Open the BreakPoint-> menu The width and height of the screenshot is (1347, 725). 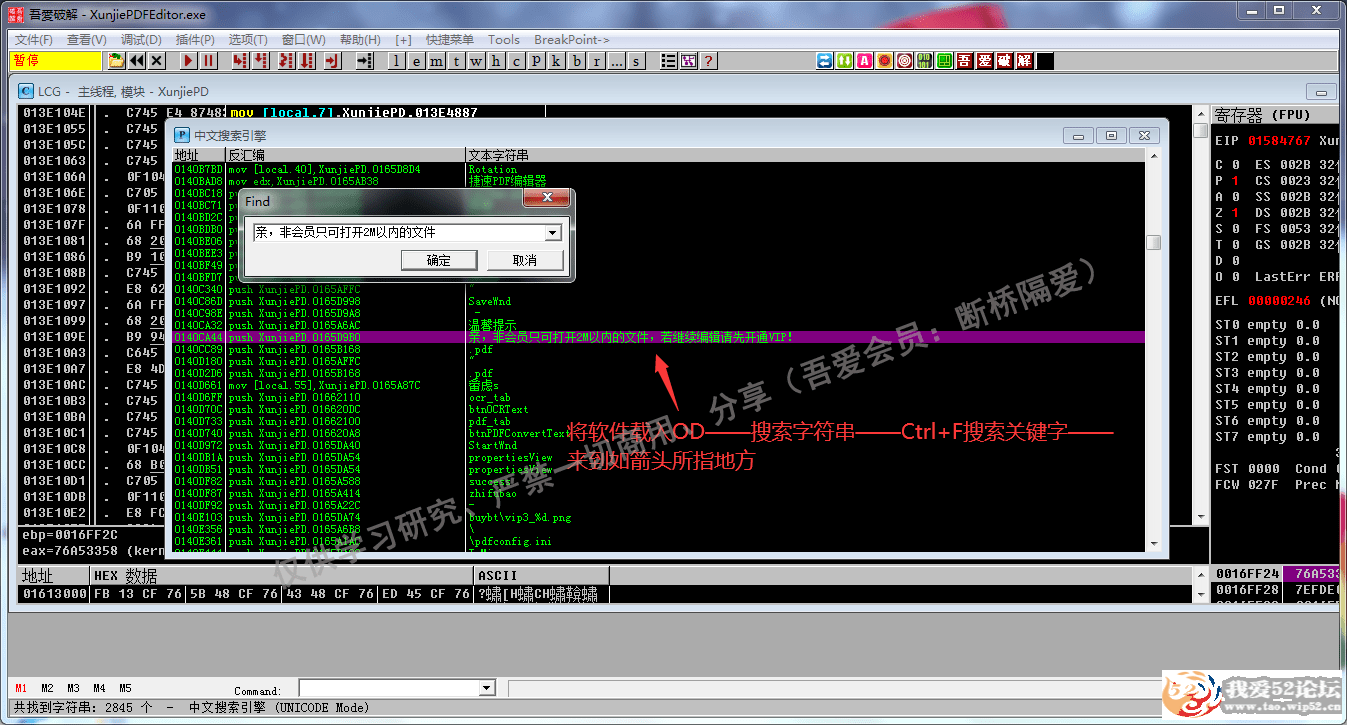tap(572, 40)
